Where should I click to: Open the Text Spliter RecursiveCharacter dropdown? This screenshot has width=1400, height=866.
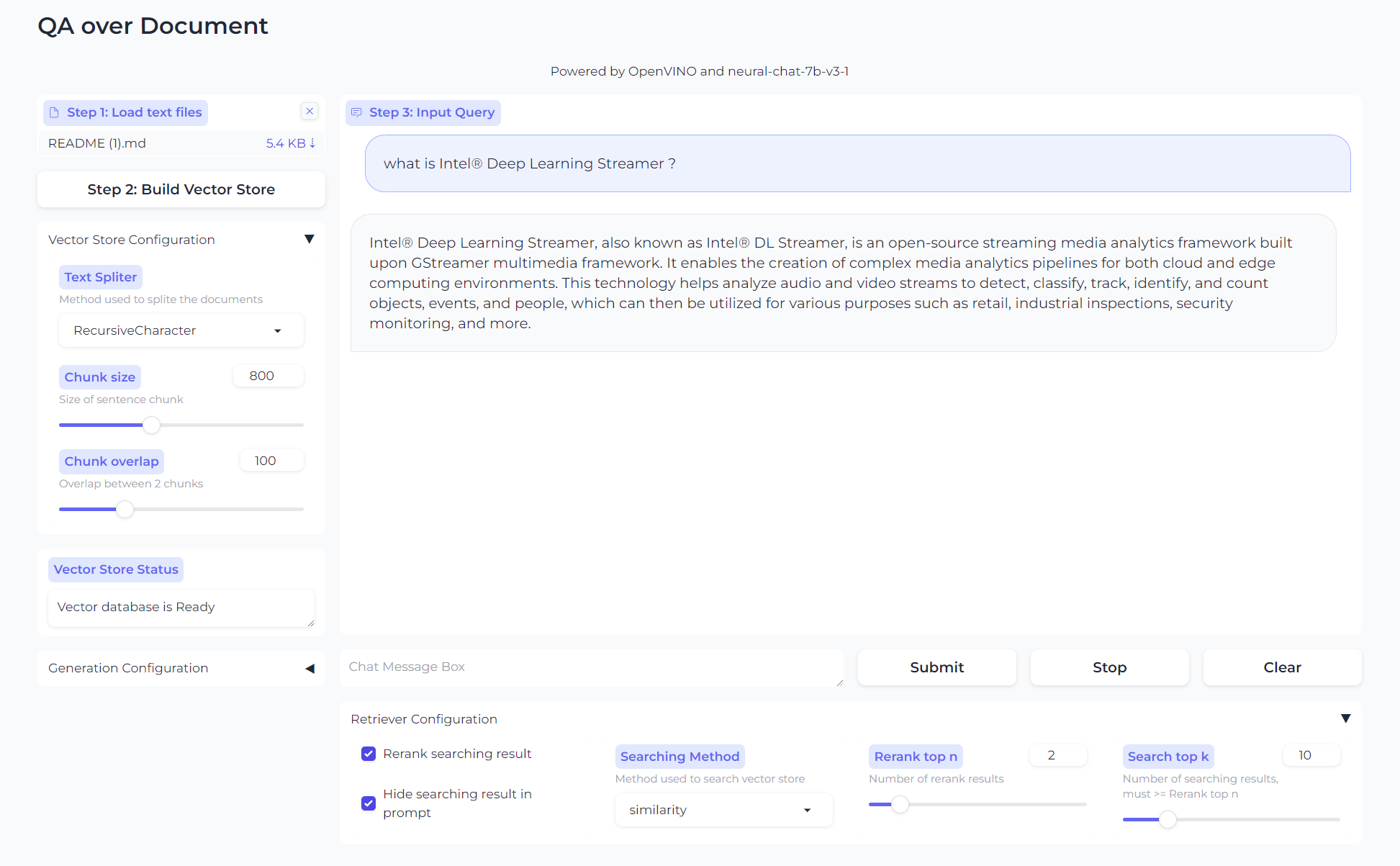point(181,330)
